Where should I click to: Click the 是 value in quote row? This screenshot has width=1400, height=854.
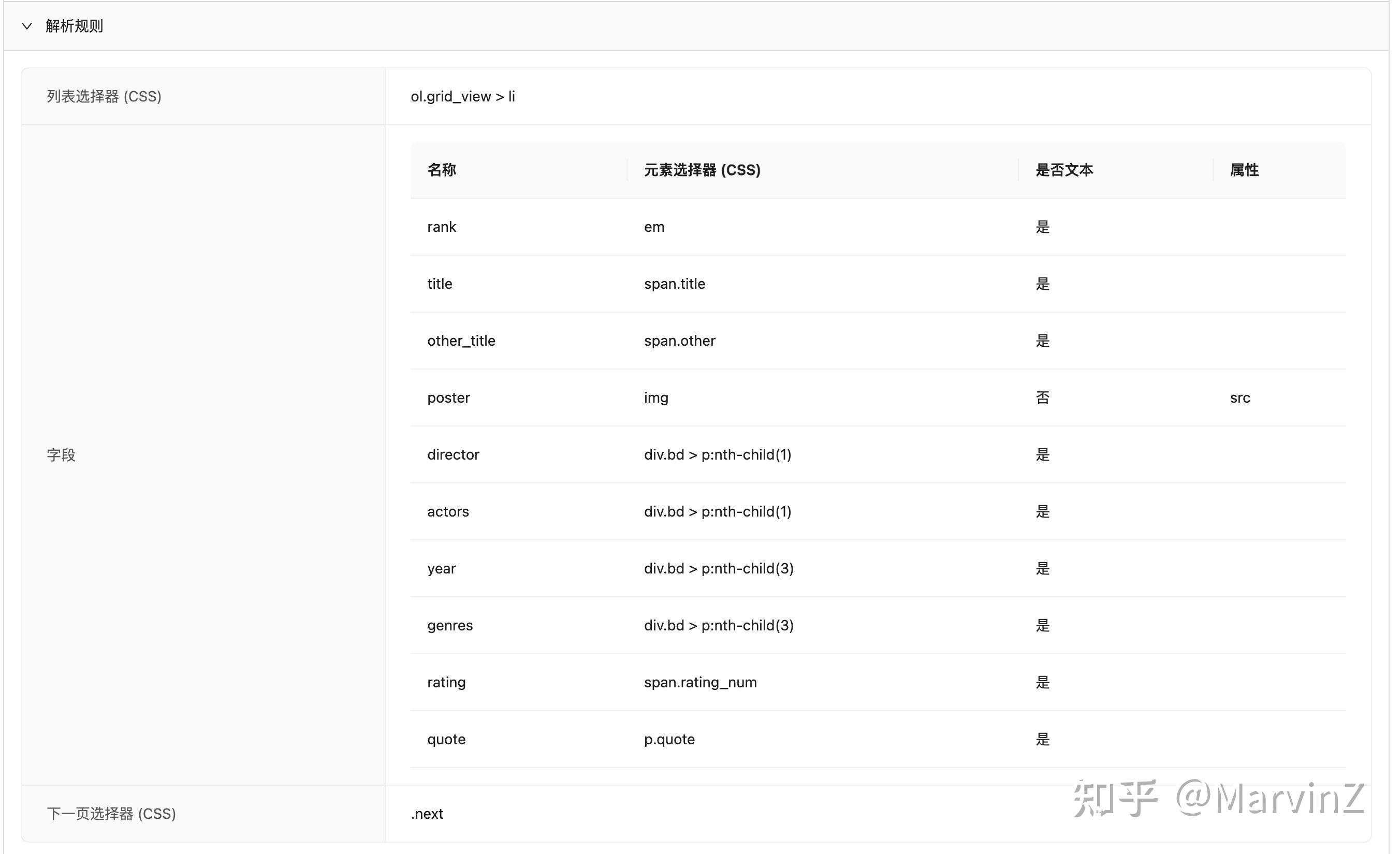tap(1043, 739)
